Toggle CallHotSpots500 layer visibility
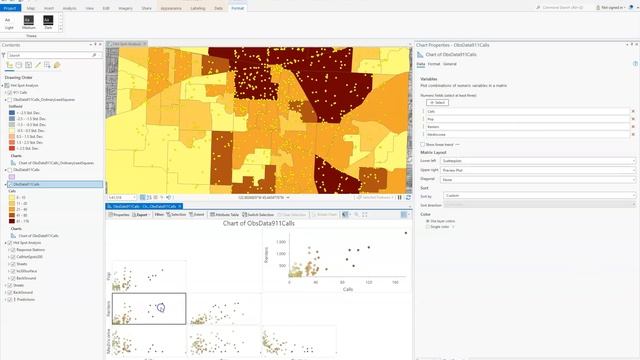The height and width of the screenshot is (360, 640). pos(13,257)
